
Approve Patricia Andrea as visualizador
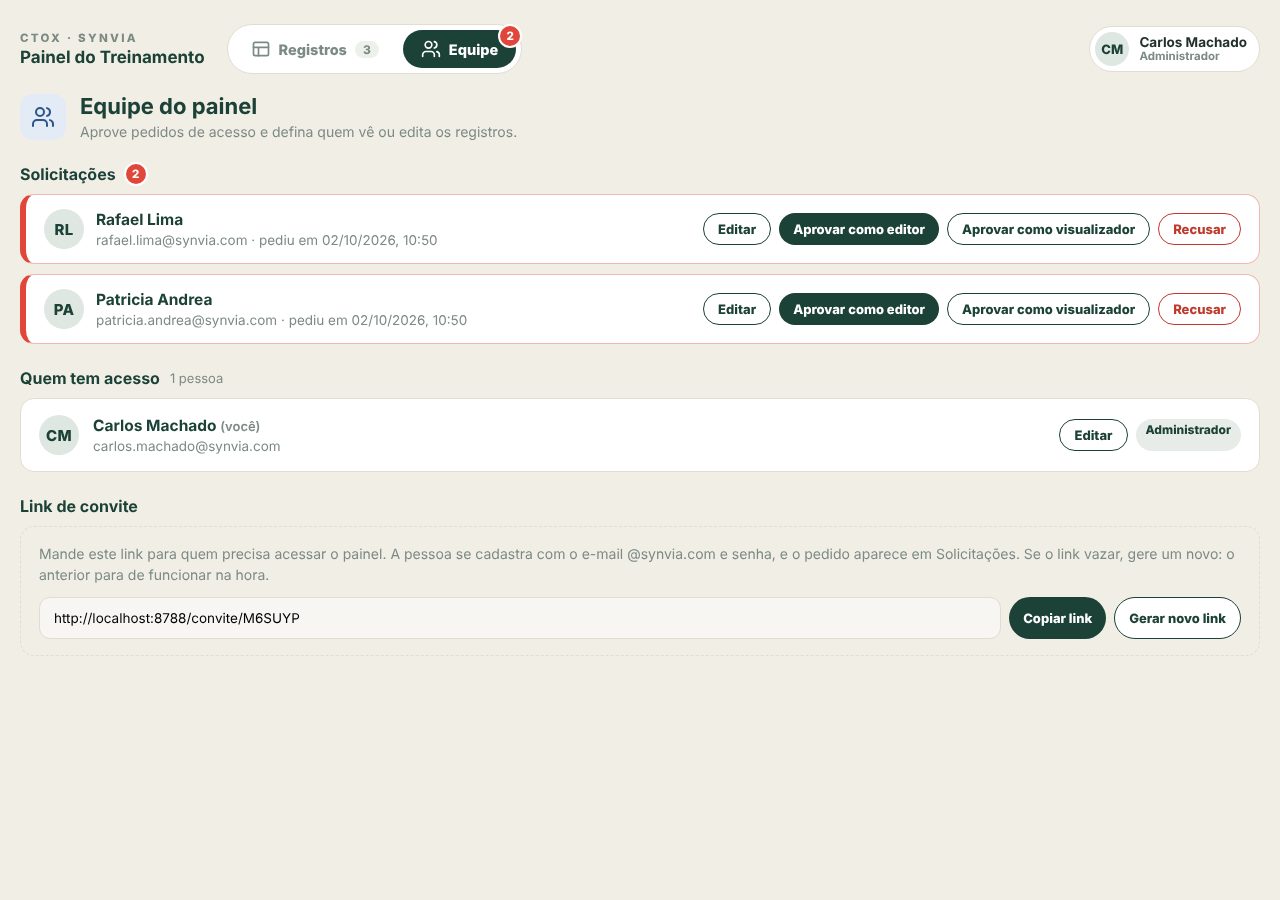(x=1048, y=309)
